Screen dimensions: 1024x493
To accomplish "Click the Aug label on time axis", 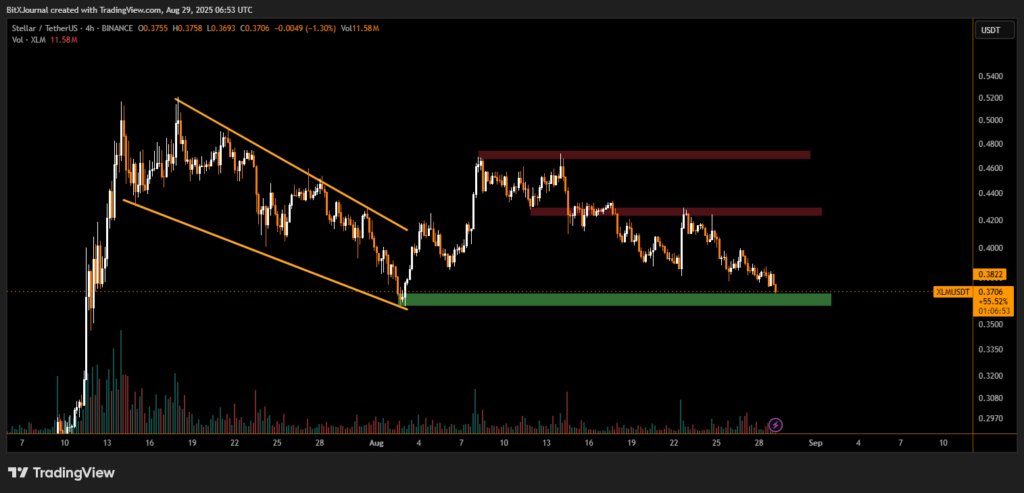I will click(376, 441).
